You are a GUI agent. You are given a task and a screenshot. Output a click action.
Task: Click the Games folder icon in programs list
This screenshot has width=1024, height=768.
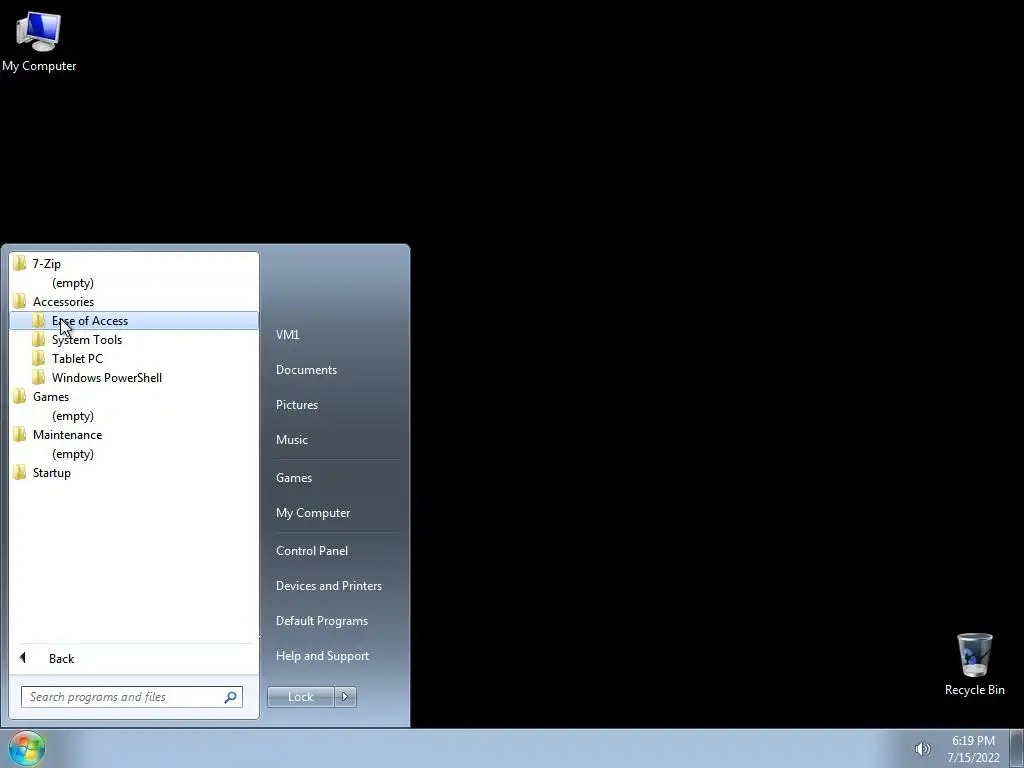[x=20, y=396]
